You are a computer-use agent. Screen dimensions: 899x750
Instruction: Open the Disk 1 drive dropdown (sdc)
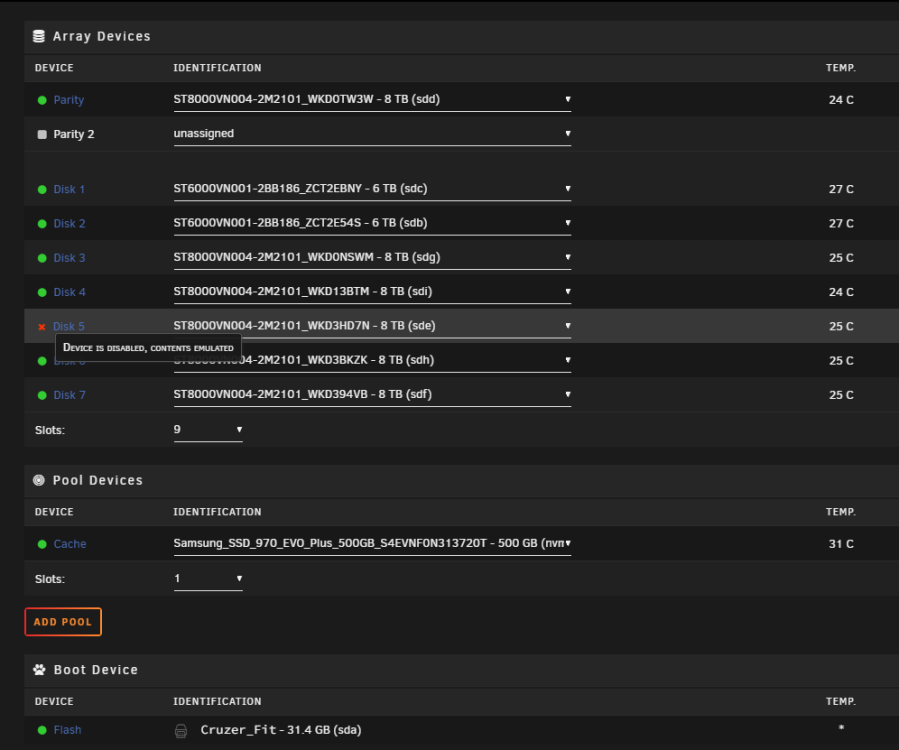(372, 189)
